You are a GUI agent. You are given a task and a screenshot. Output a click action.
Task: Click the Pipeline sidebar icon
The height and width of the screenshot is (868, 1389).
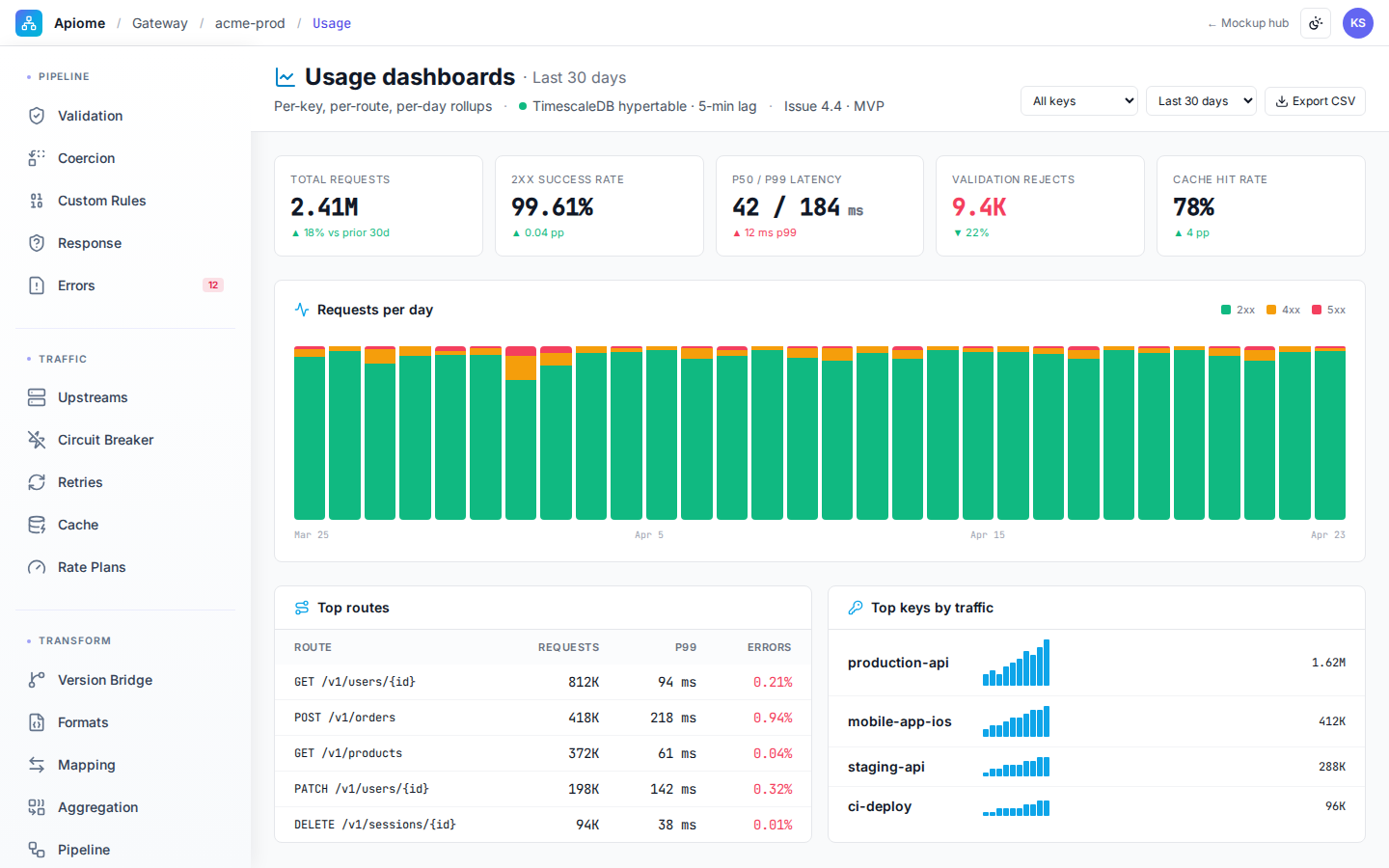click(x=37, y=850)
